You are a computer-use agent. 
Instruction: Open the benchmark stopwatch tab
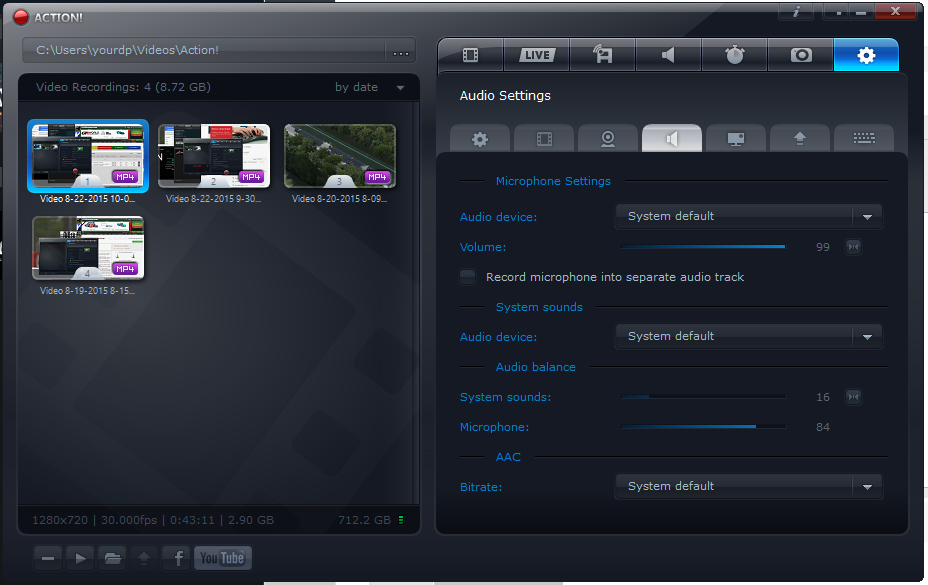tap(734, 55)
